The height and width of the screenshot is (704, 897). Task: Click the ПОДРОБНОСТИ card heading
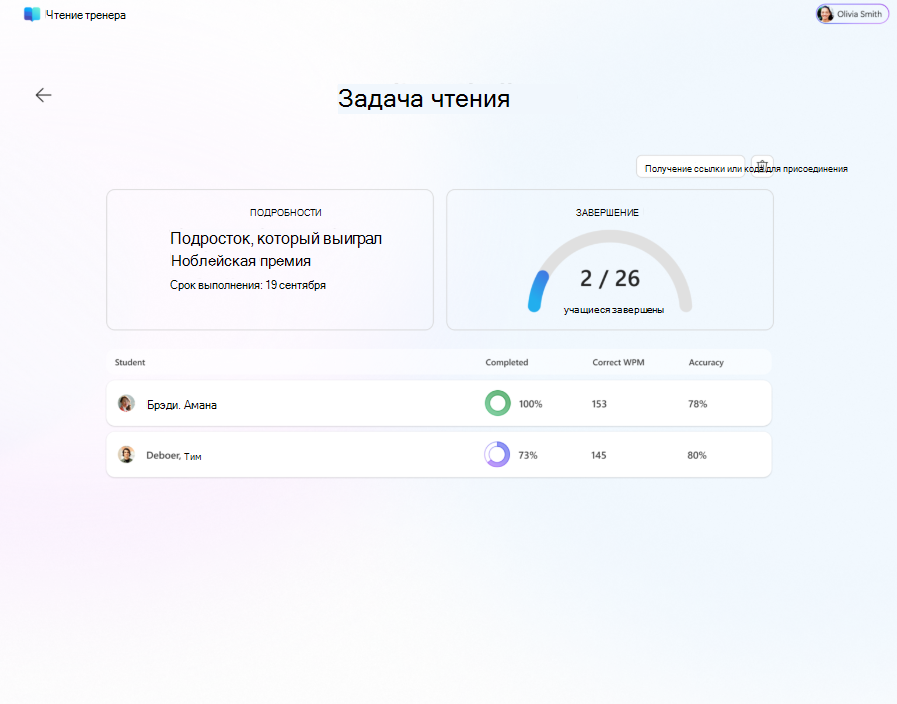coord(285,213)
